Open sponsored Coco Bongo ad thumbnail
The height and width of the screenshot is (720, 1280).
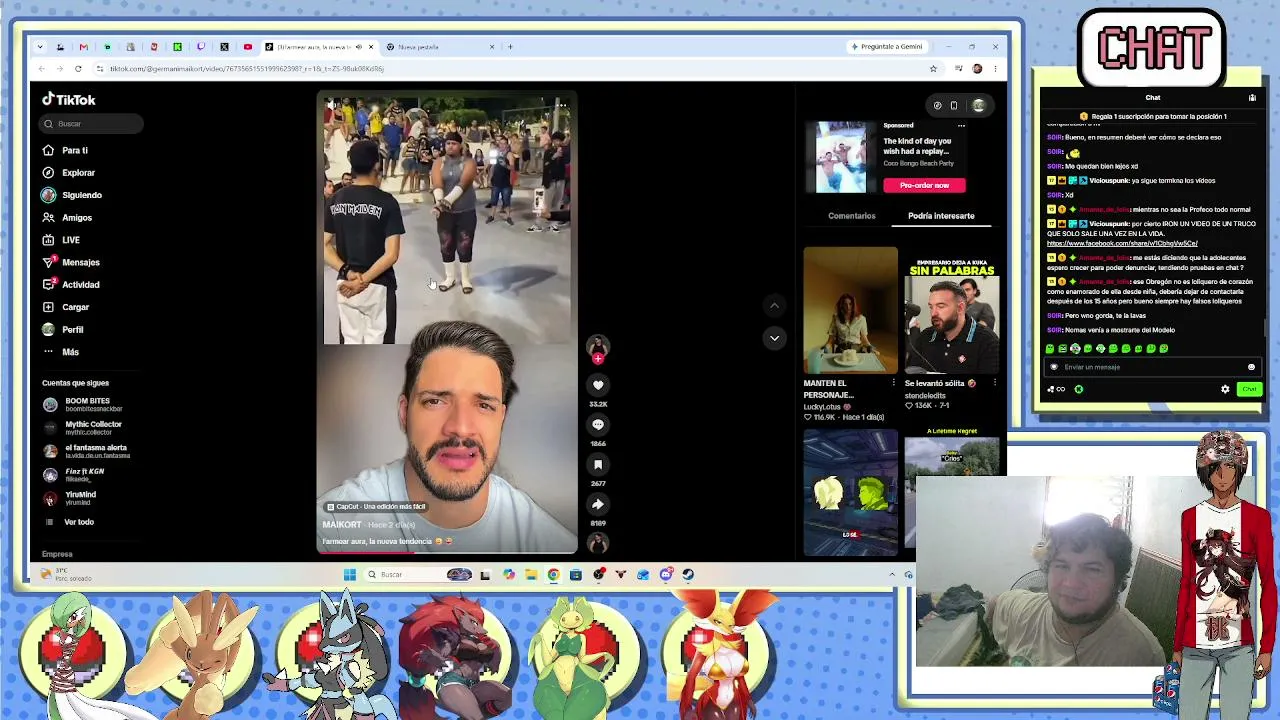point(841,158)
